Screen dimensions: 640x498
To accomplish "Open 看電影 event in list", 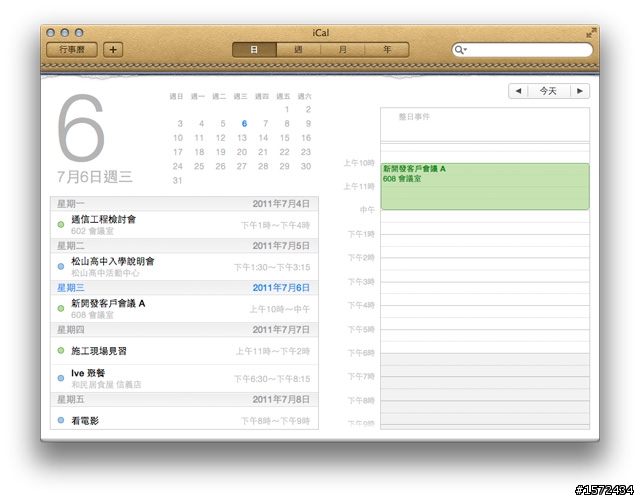I will [x=184, y=418].
